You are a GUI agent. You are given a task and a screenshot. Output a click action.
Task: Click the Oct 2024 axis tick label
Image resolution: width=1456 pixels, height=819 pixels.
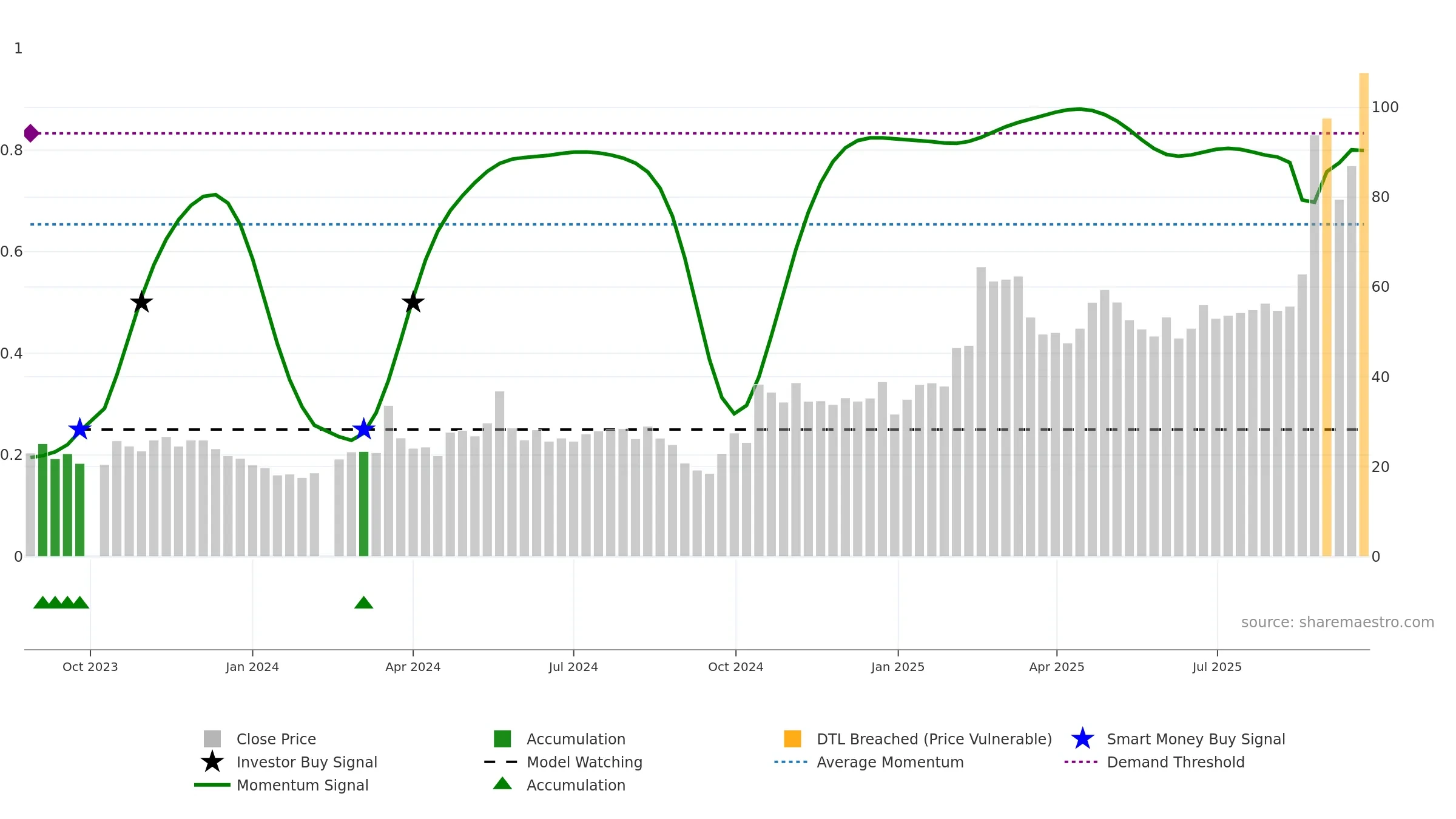coord(735,667)
